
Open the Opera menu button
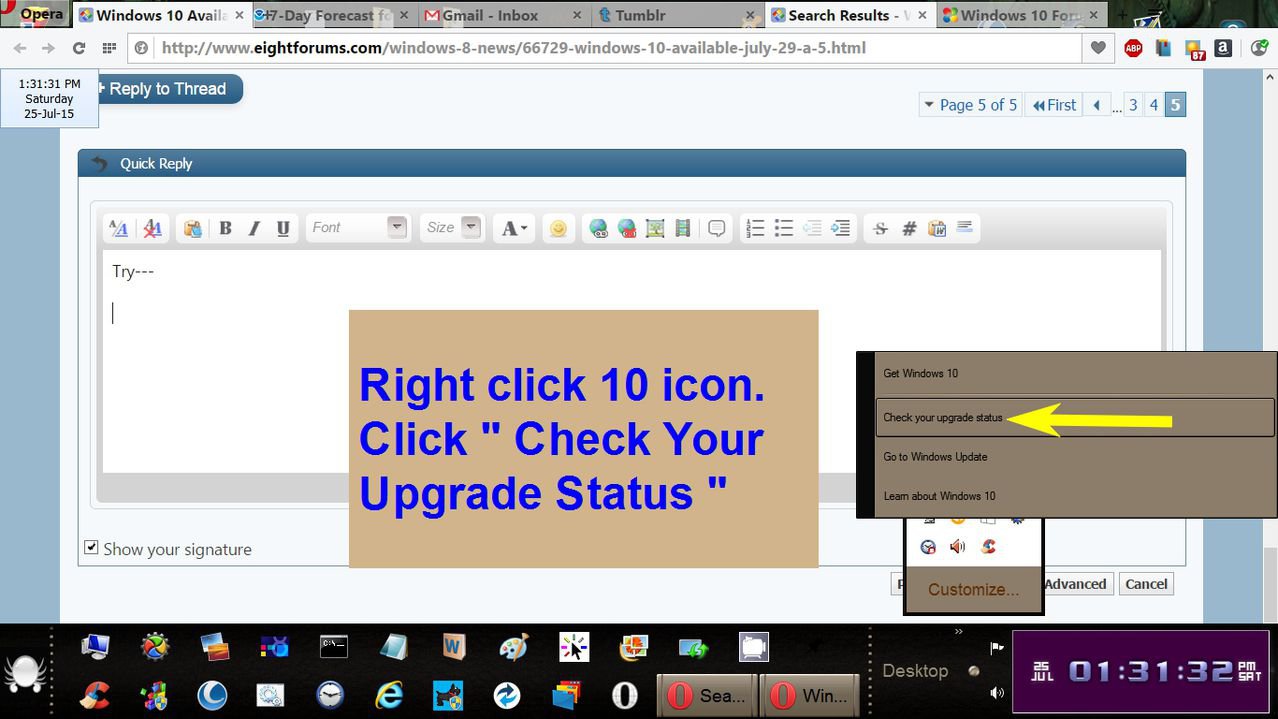click(x=35, y=14)
